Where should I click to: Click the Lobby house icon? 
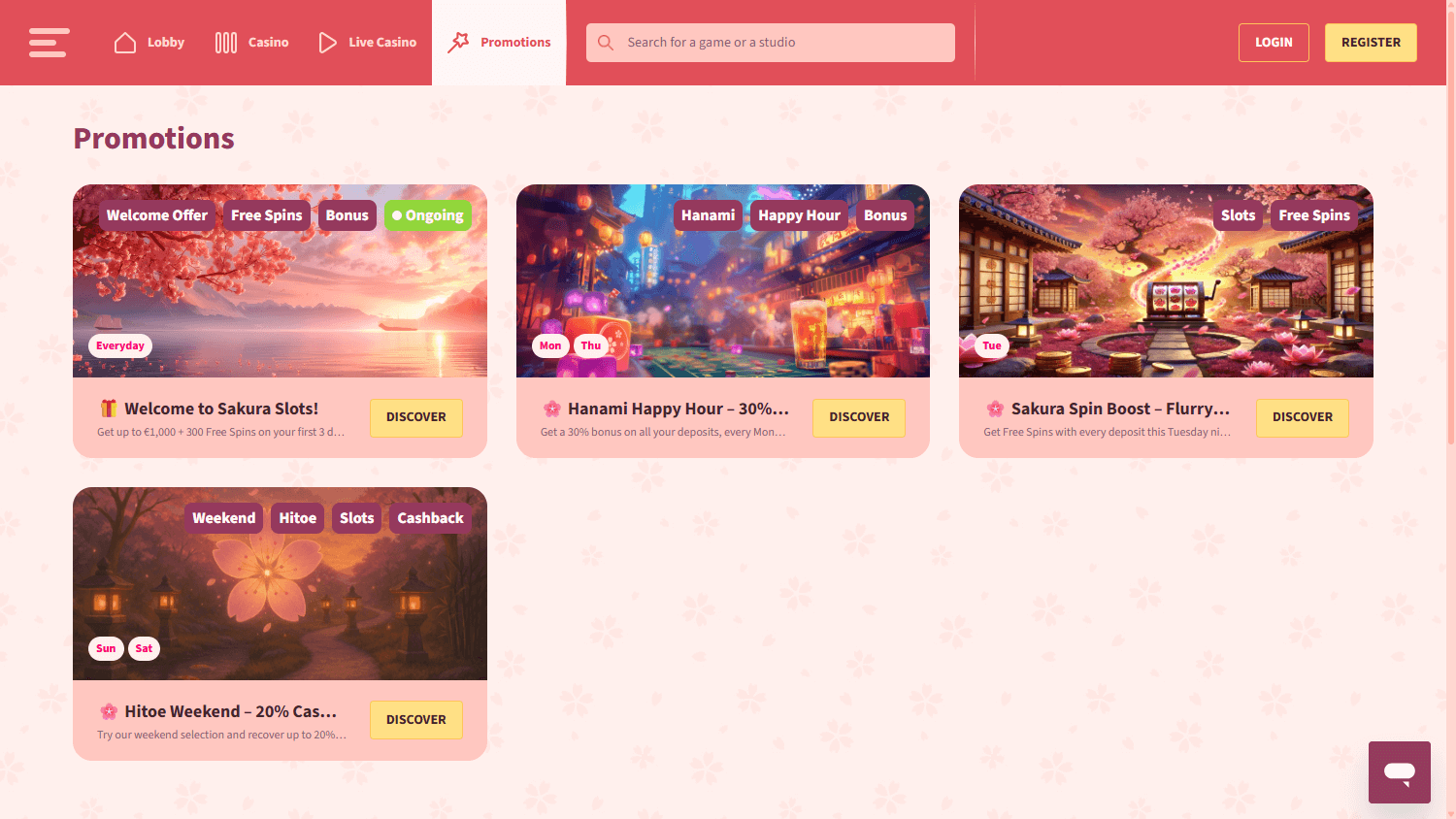(x=125, y=42)
